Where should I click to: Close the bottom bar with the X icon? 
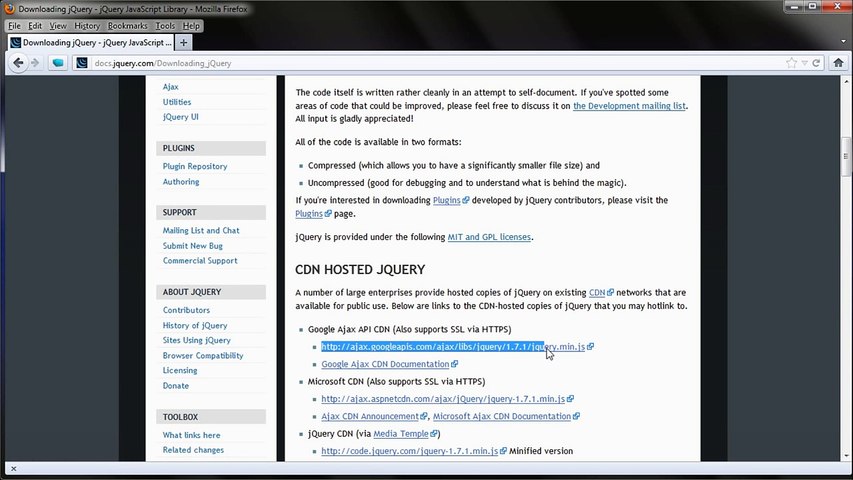(14, 468)
